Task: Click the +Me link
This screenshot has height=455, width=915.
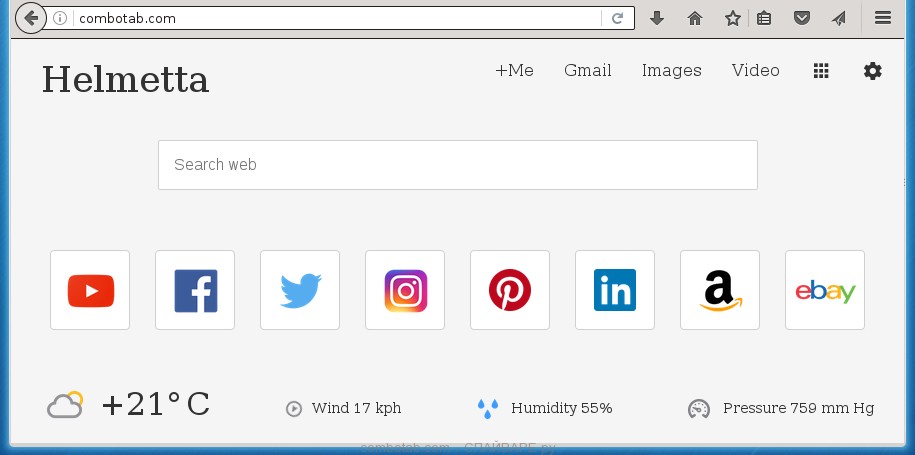Action: [514, 70]
